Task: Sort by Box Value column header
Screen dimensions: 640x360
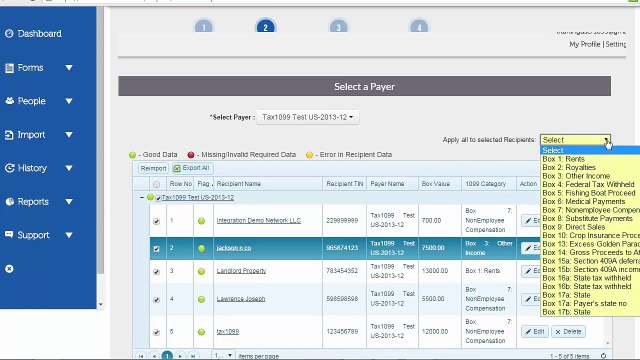Action: [436, 184]
